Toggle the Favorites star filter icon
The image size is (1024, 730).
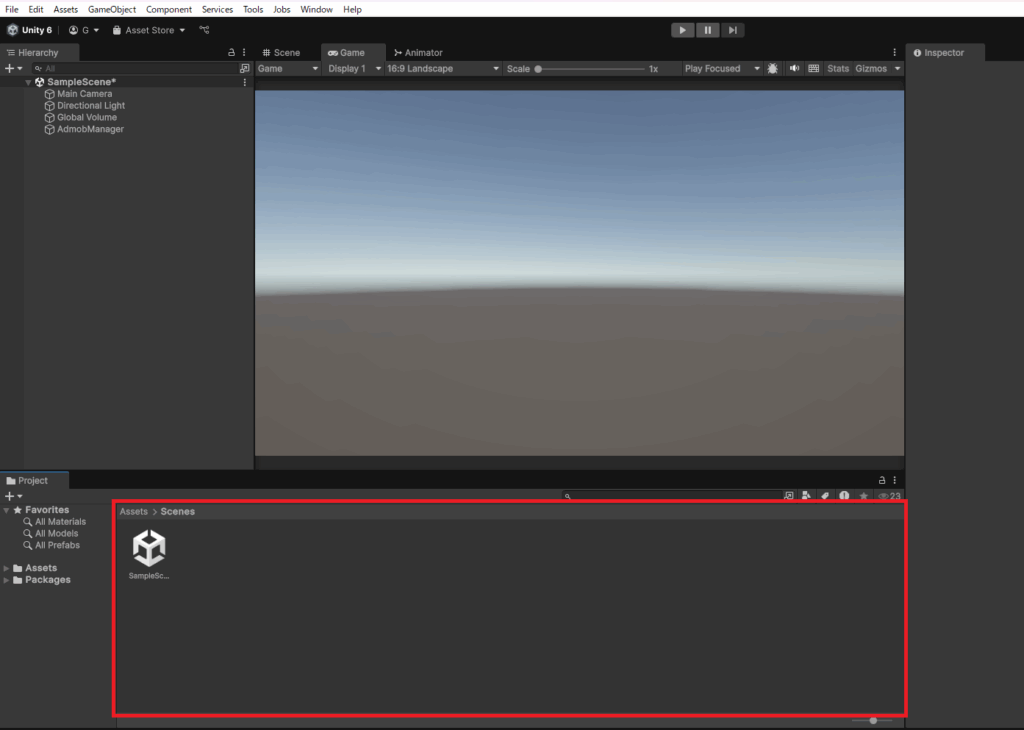(863, 496)
